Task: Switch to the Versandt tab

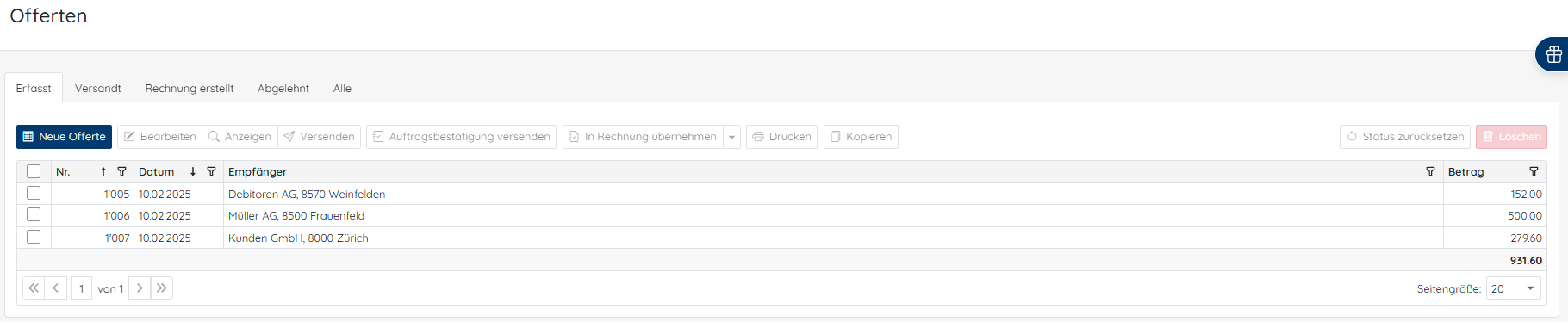Action: point(98,89)
